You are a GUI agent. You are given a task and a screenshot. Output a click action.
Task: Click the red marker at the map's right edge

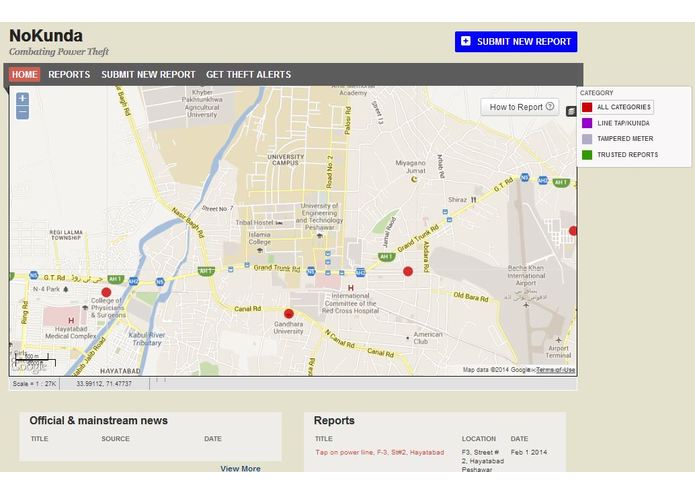(573, 231)
